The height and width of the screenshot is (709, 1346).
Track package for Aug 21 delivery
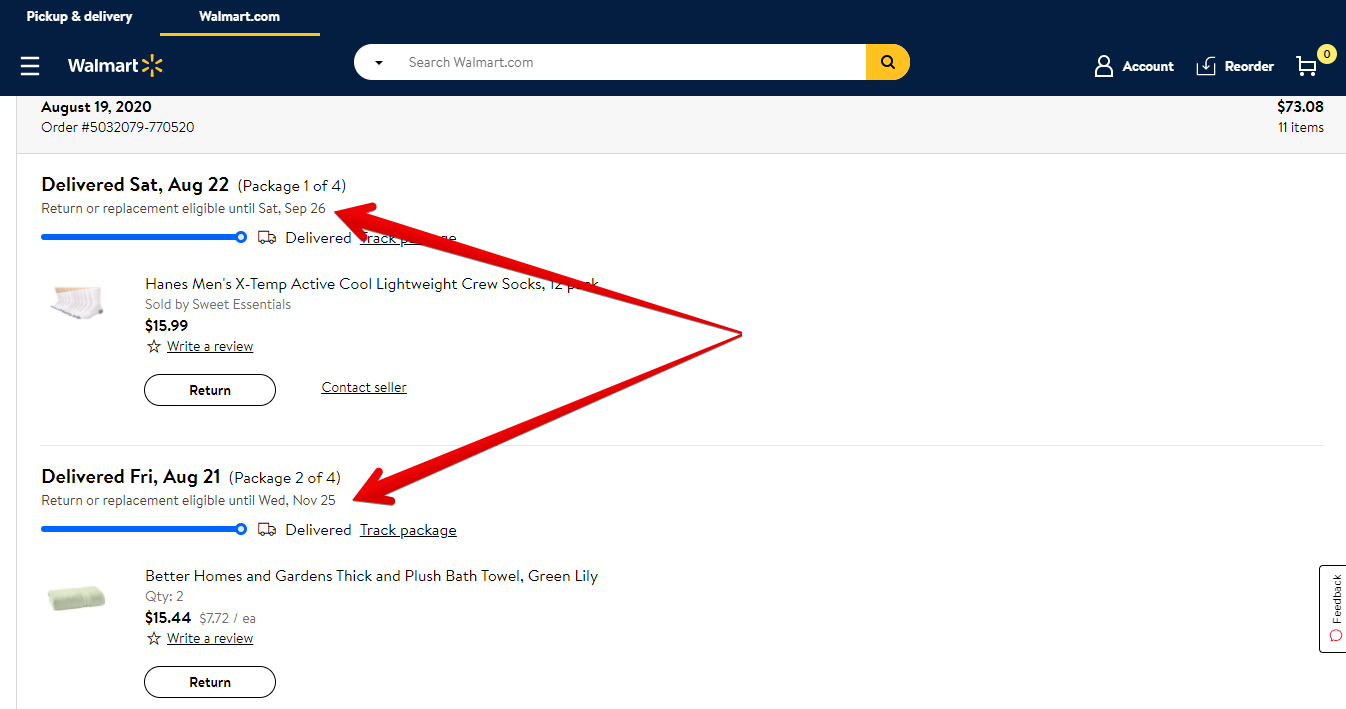[408, 530]
